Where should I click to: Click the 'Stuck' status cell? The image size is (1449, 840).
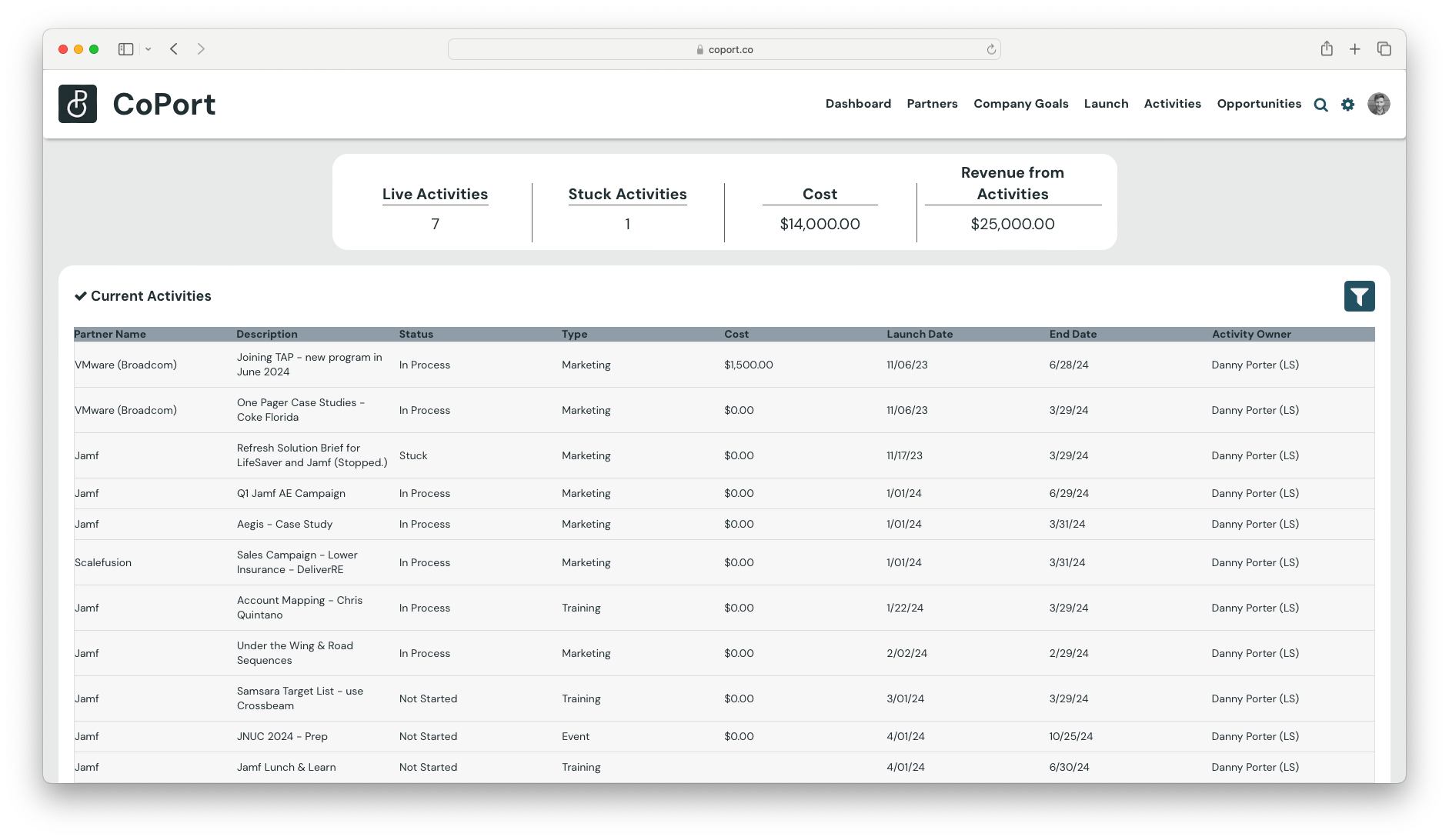click(x=413, y=455)
